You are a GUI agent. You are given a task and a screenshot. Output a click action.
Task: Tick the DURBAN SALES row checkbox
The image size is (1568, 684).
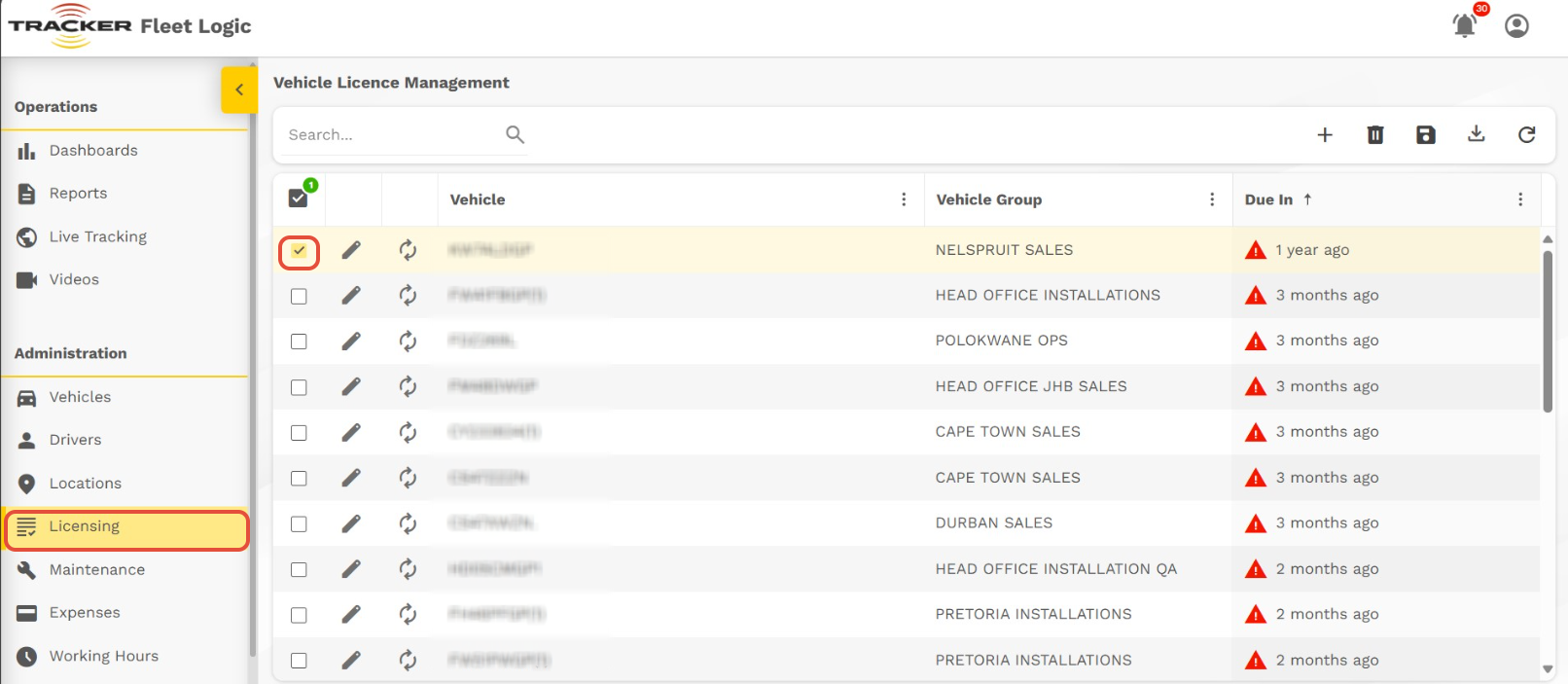(x=299, y=523)
